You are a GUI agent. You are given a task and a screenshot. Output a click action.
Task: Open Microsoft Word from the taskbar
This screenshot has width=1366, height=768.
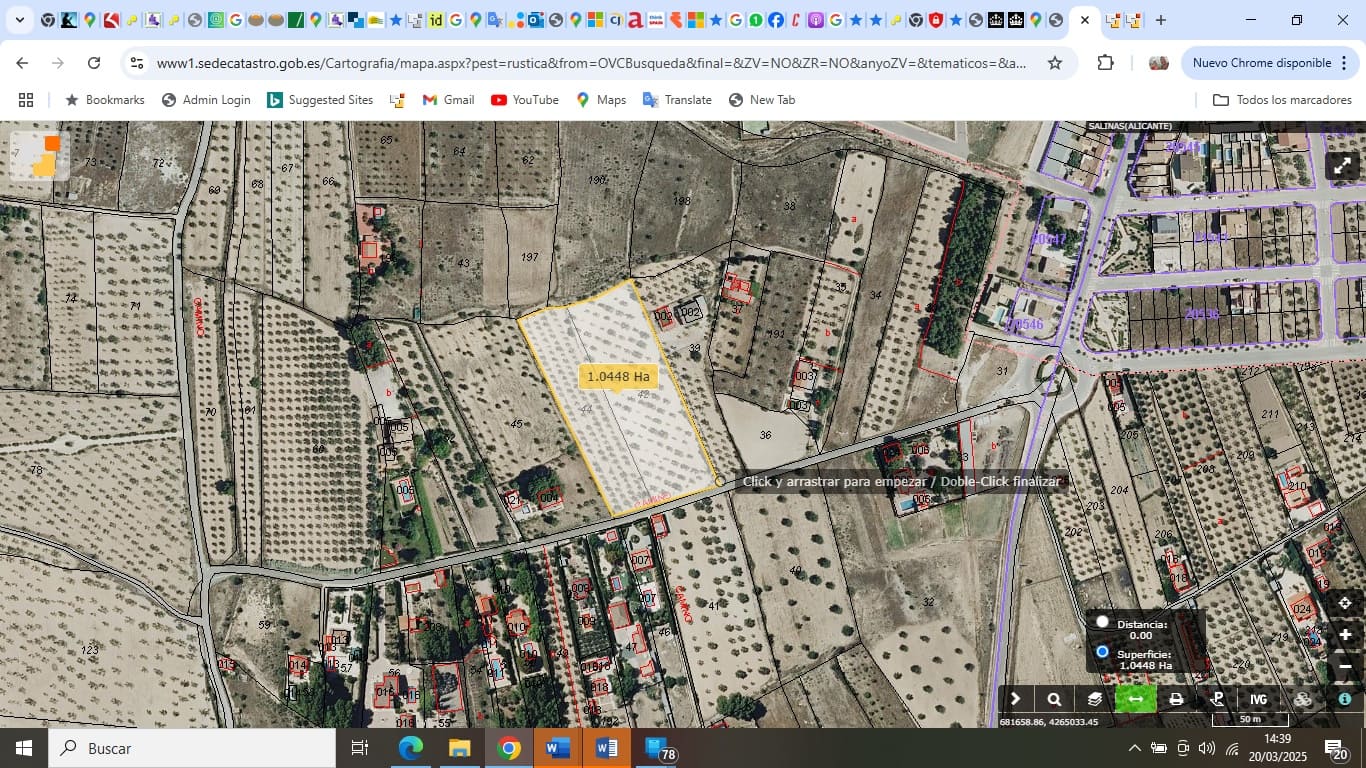coord(556,747)
